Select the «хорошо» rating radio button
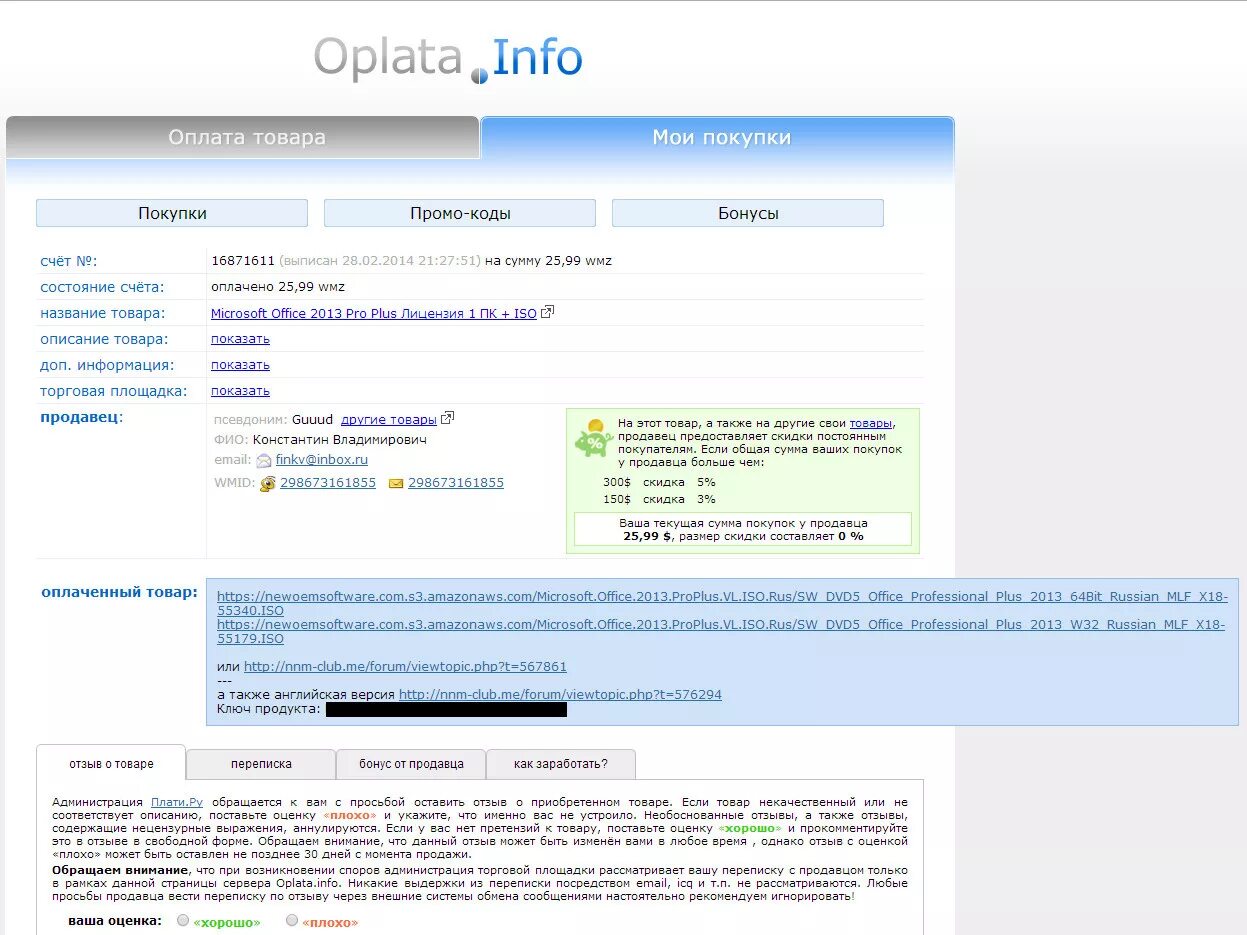The height and width of the screenshot is (935, 1247). pos(183,920)
